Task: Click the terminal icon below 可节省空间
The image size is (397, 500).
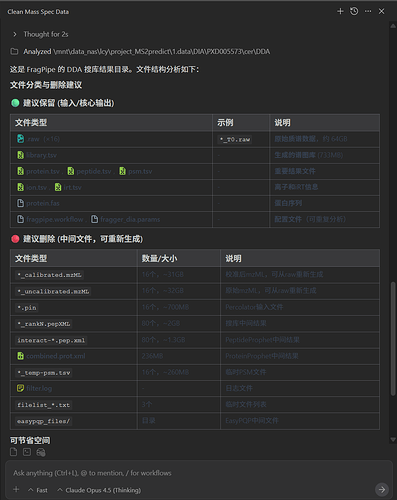Action: 27,452
